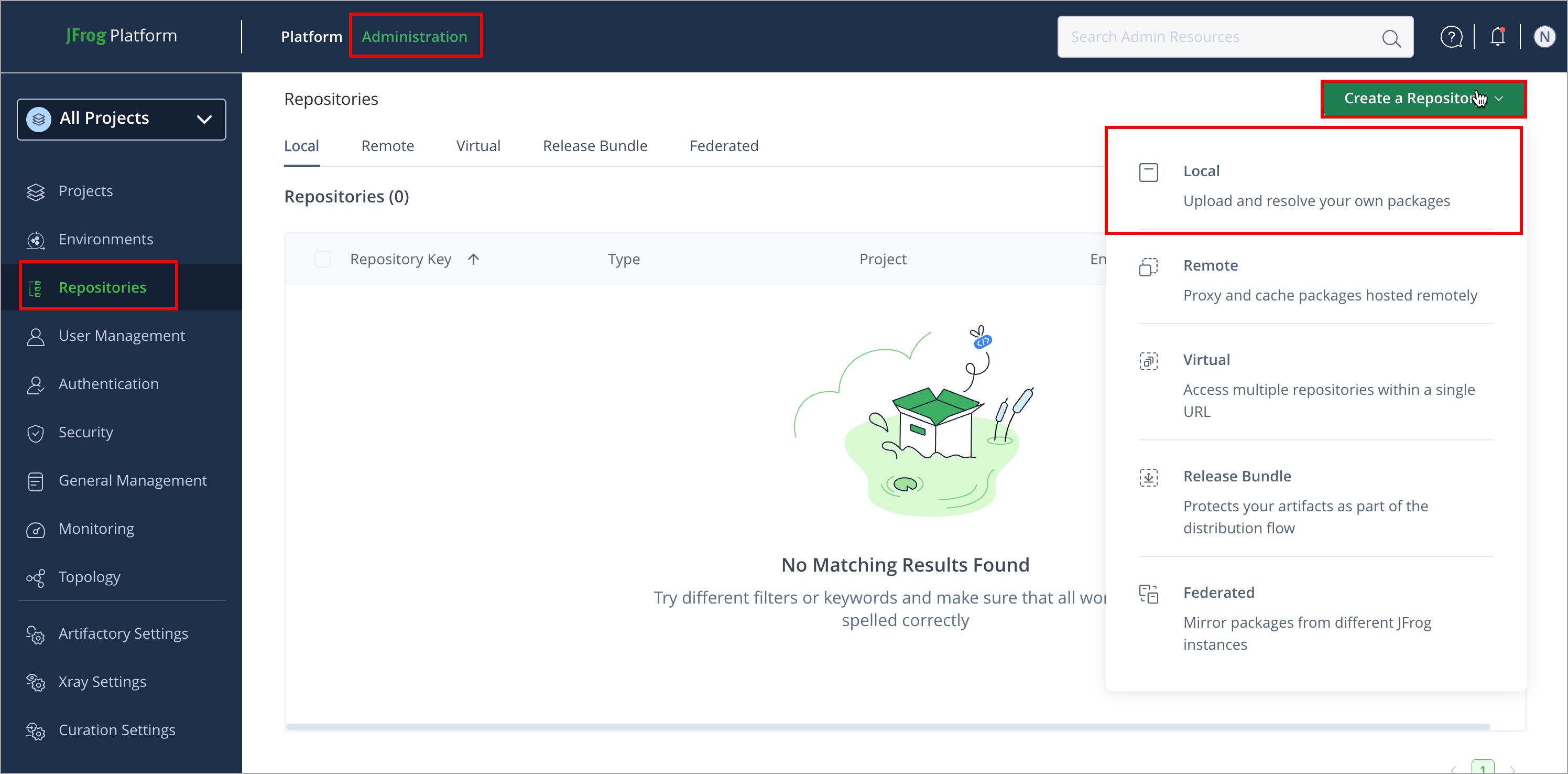Click the notifications bell icon
1568x774 pixels.
click(1497, 37)
